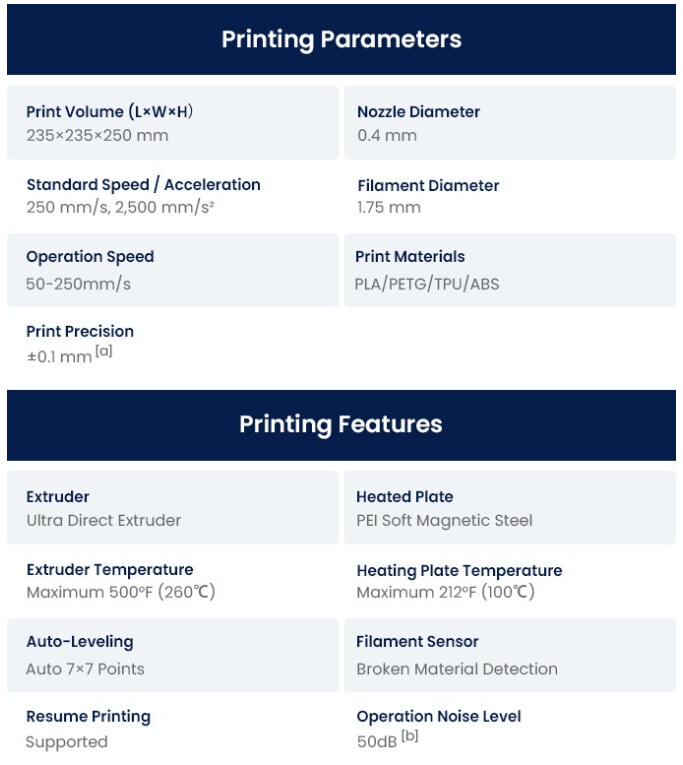Click the Printing Features header banner

click(341, 424)
